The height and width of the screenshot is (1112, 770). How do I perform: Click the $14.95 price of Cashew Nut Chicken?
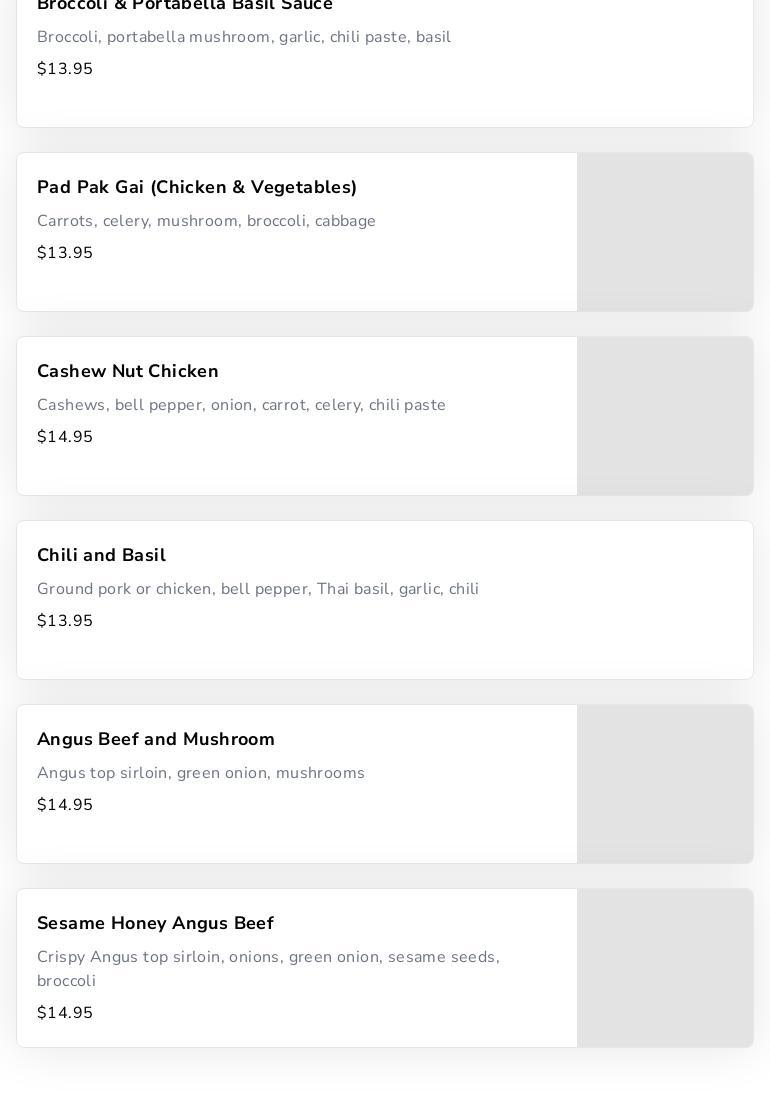[65, 438]
